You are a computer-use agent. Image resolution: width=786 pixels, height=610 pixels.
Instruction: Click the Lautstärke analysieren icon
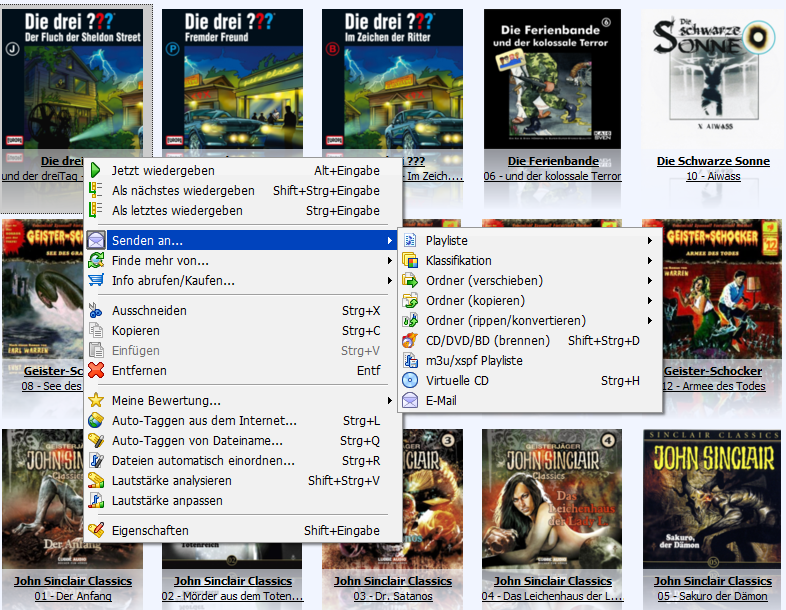96,481
